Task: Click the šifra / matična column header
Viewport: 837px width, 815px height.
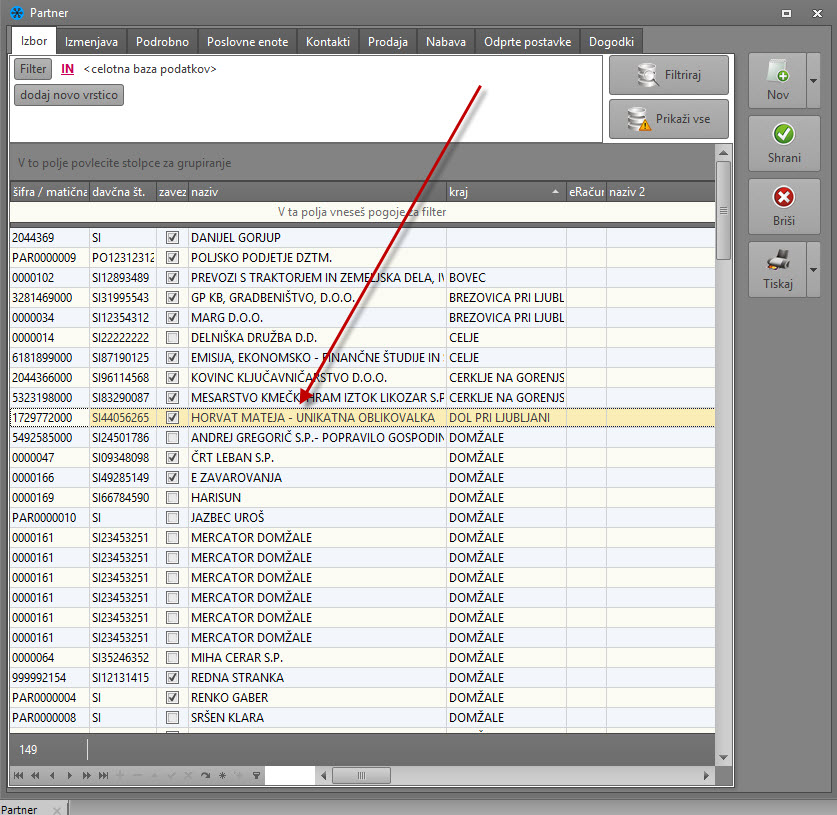Action: pyautogui.click(x=50, y=192)
